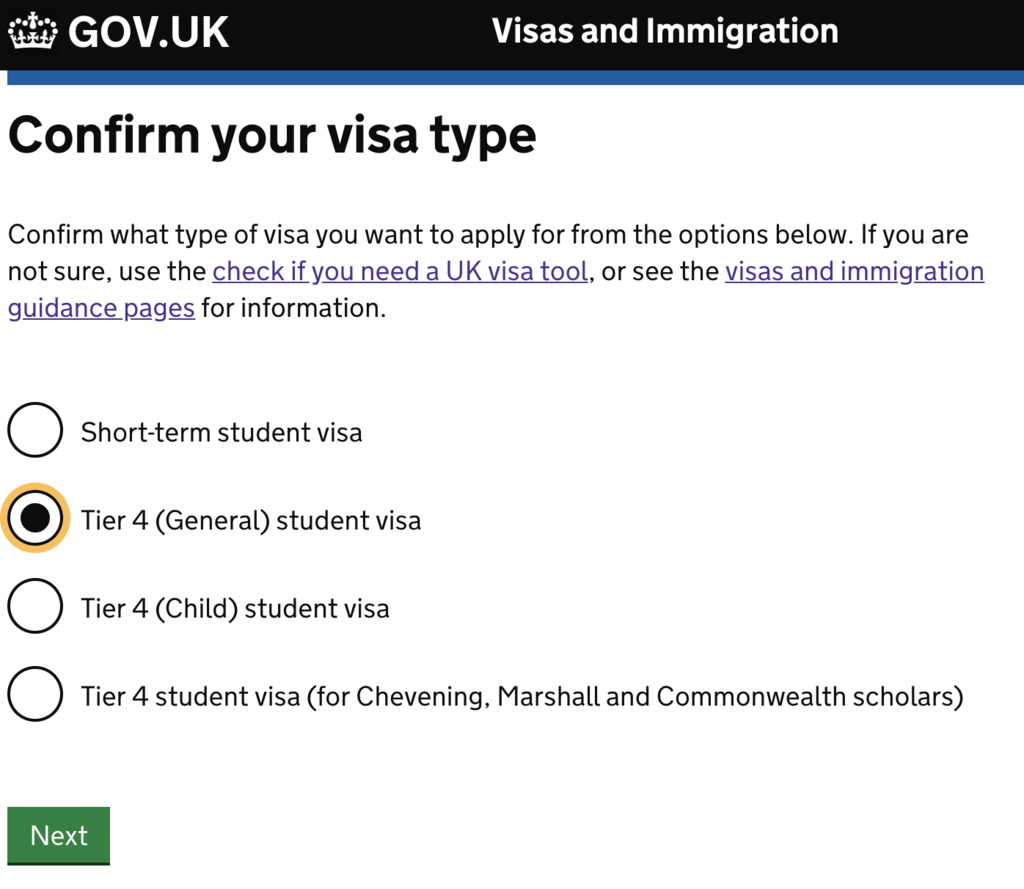Click the GOV.UK logo text
Screen dimensions: 1024x889
(148, 31)
